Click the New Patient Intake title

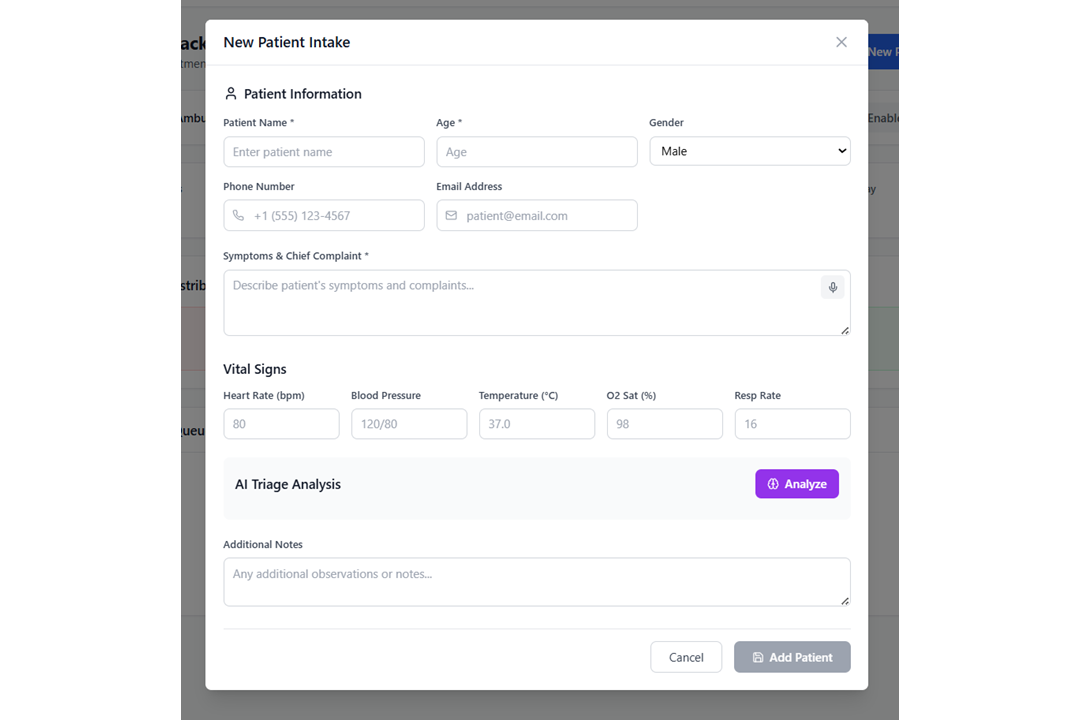click(x=287, y=42)
